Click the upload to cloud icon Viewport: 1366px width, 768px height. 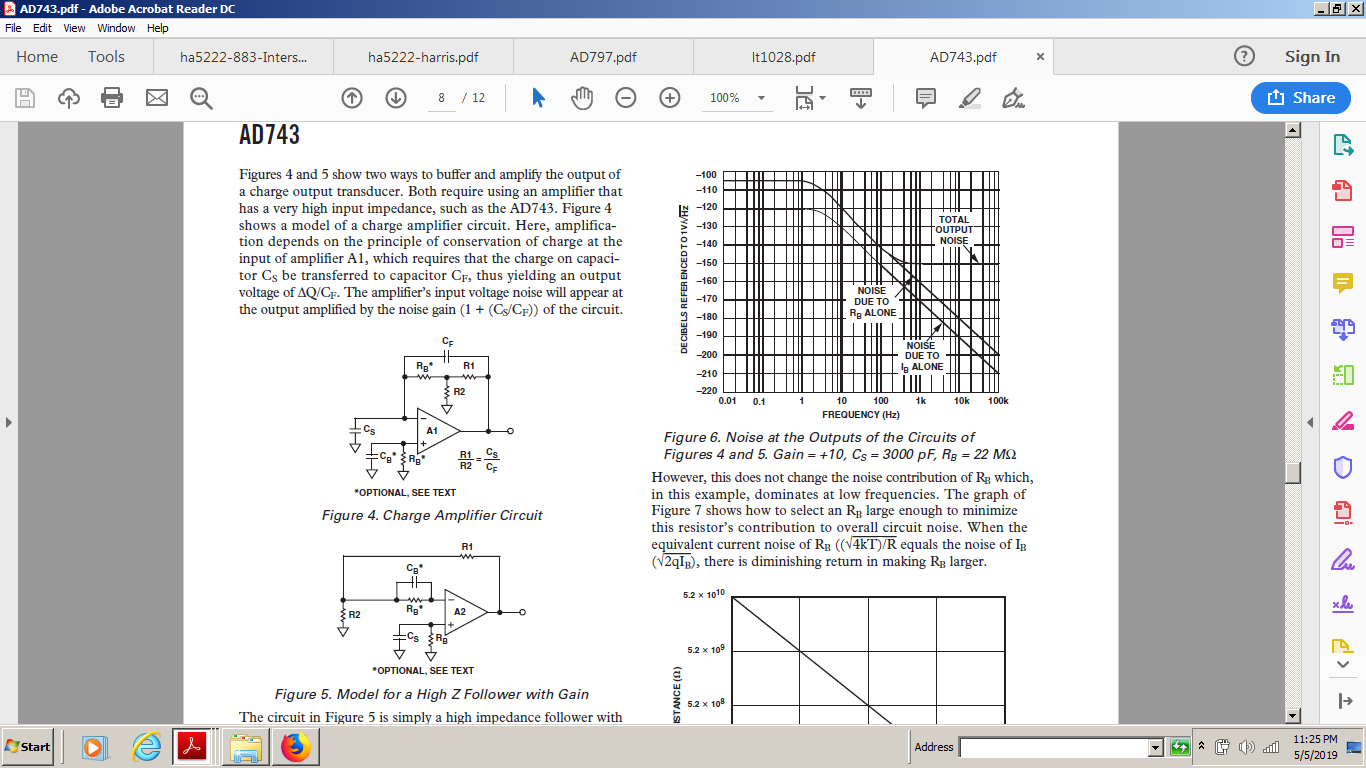point(69,98)
